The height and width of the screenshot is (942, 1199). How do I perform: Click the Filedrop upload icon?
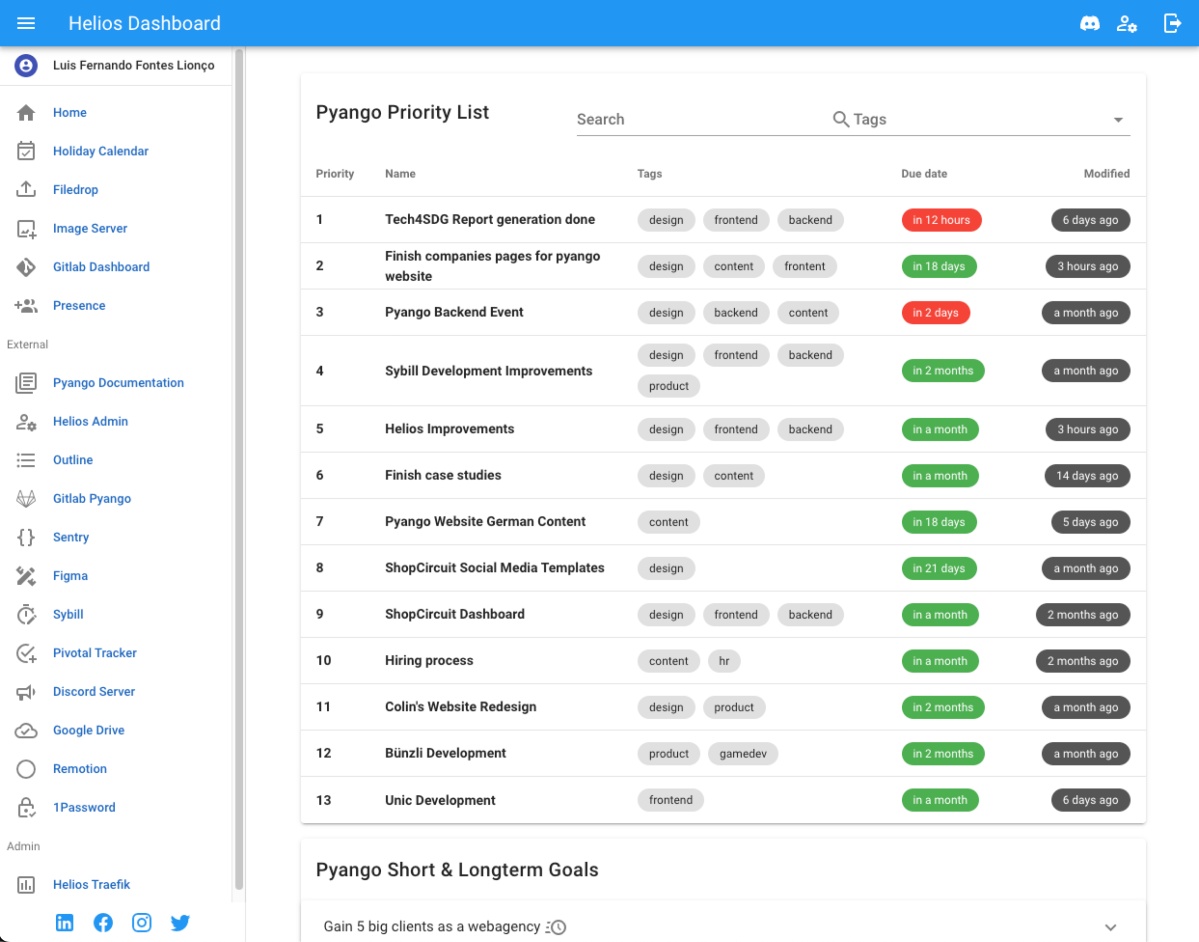tap(26, 190)
